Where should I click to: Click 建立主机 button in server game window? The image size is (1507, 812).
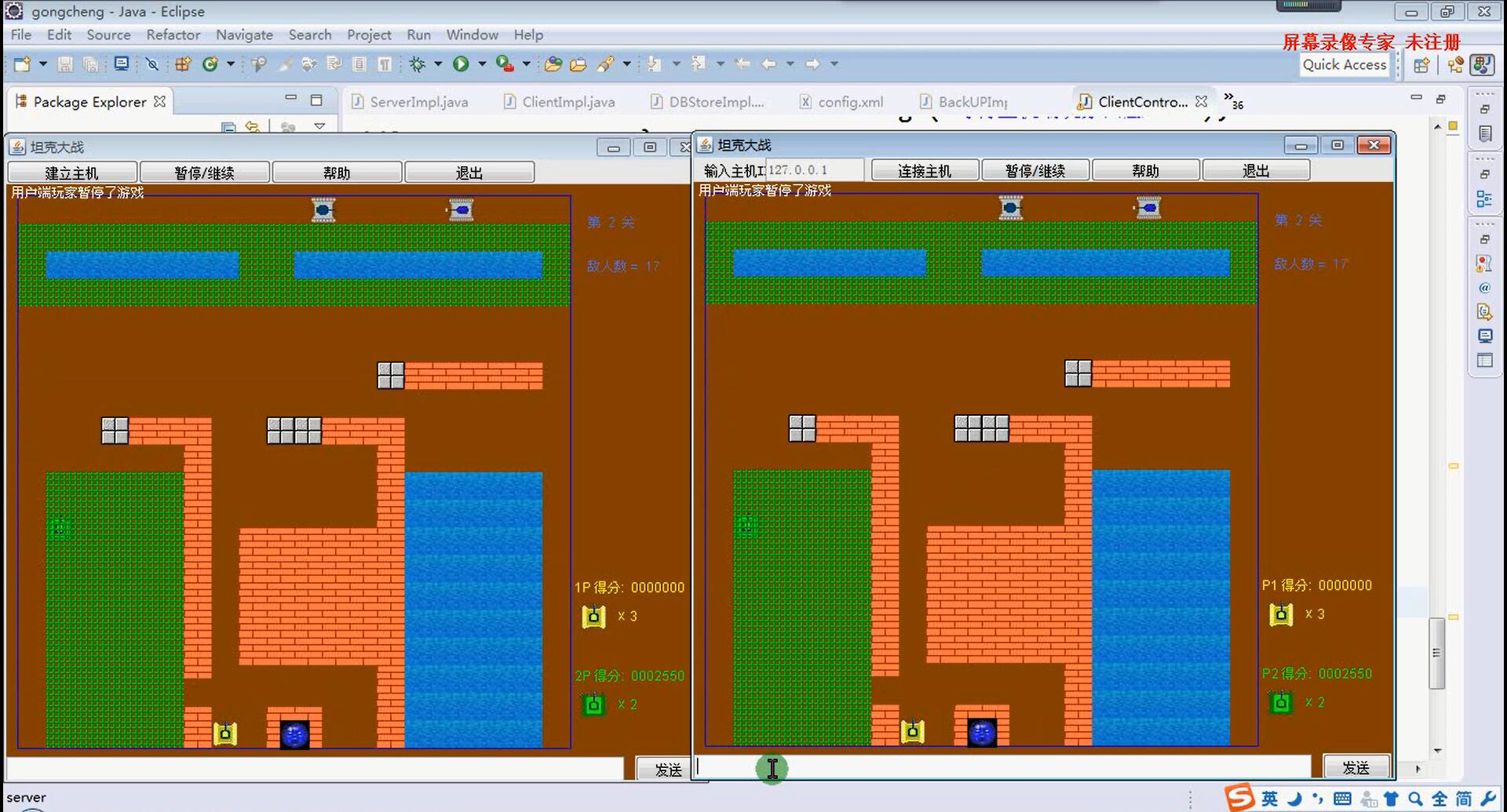[72, 173]
